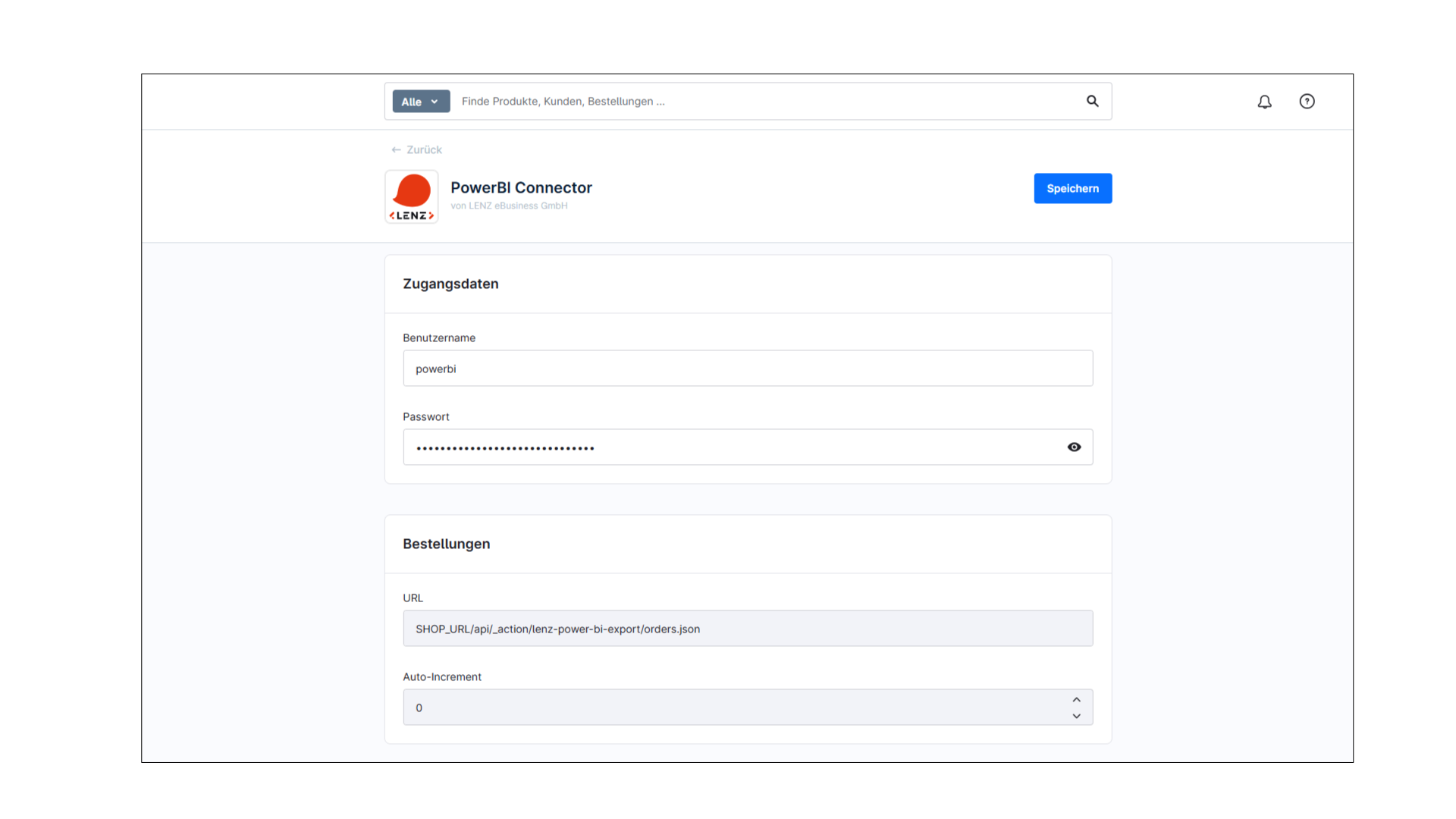Click the left arrow beside Zurück
Screen dimensions: 1456x819
tap(396, 150)
